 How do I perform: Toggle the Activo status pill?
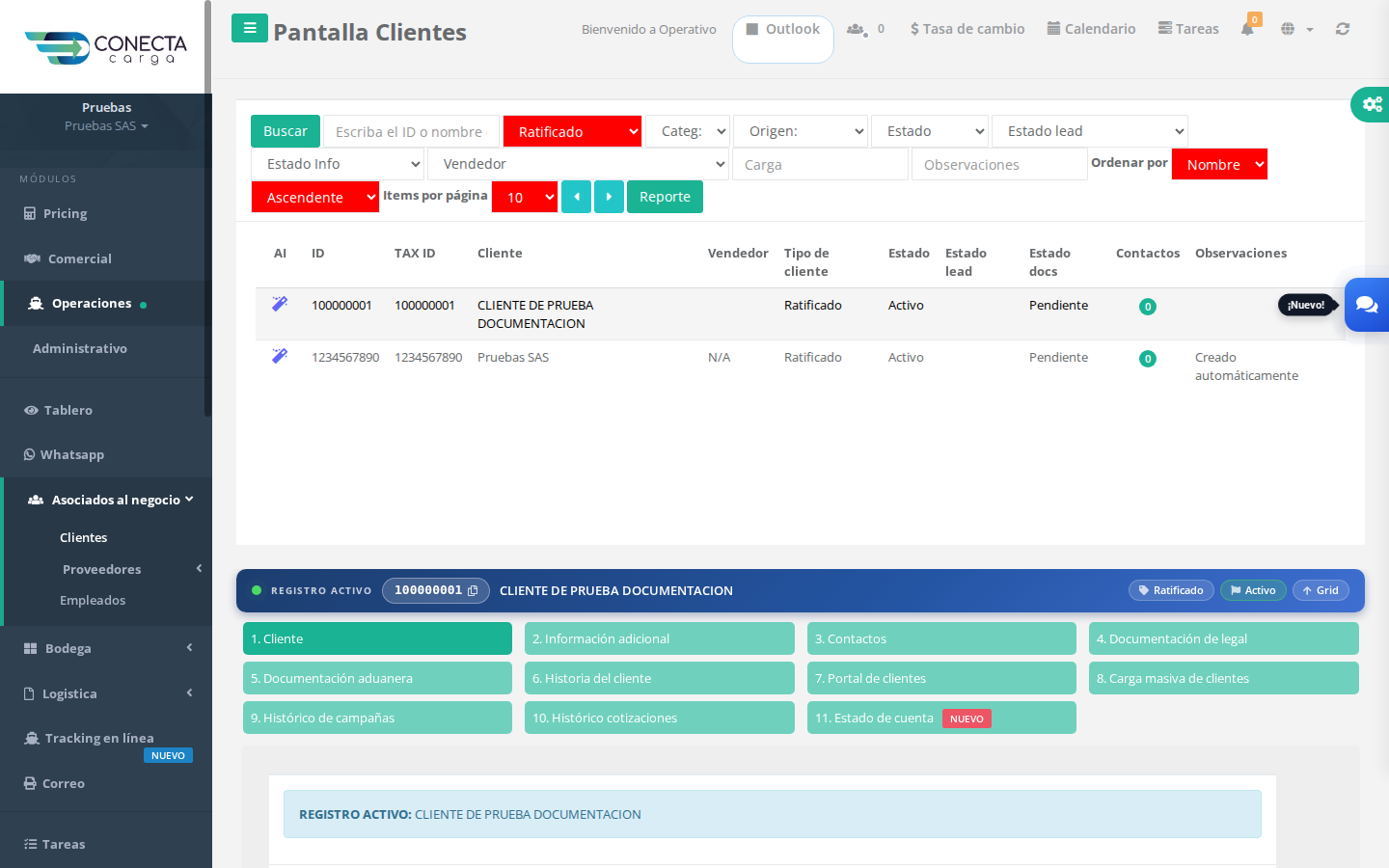[x=1253, y=590]
